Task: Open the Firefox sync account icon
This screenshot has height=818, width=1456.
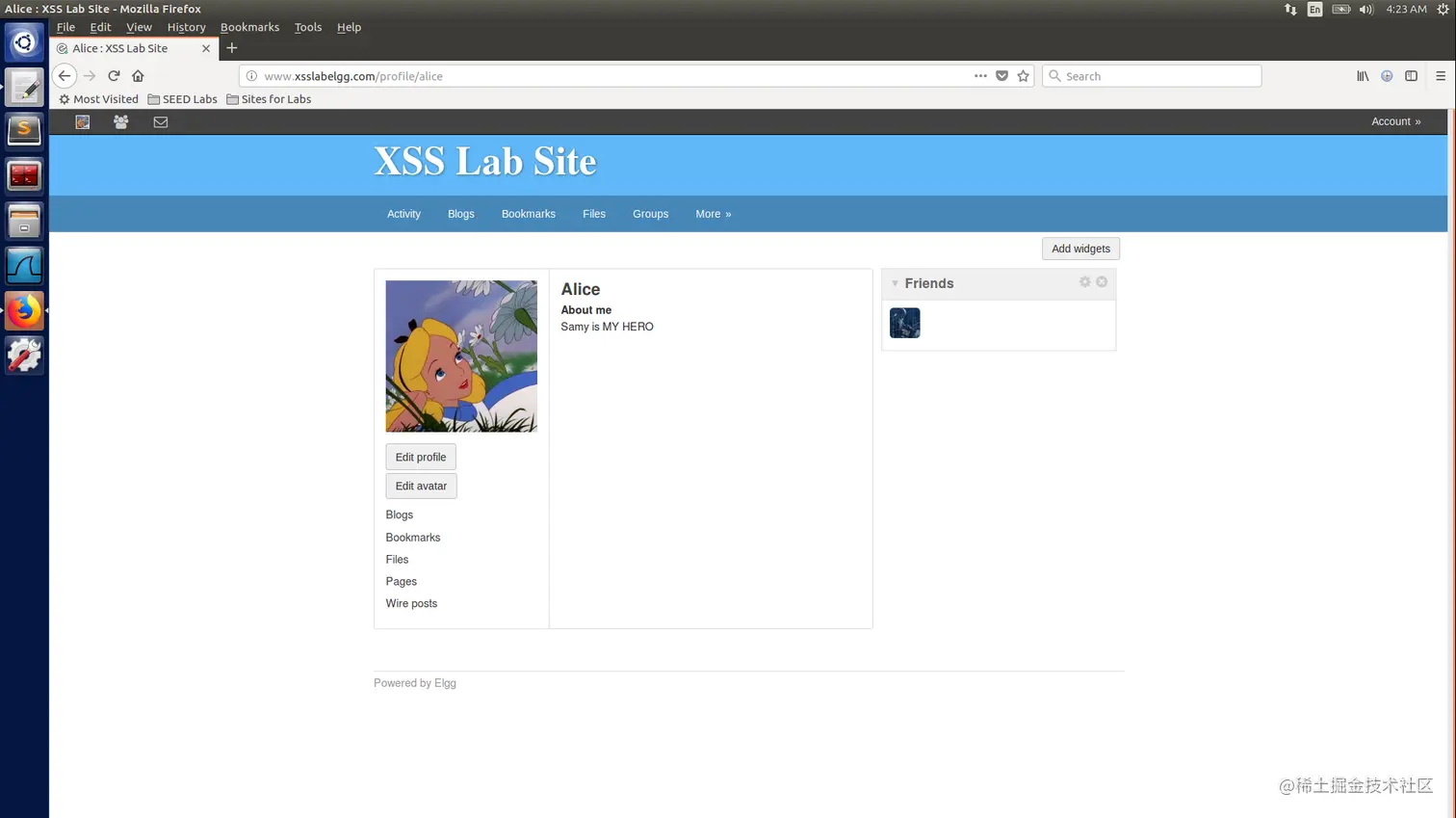Action: point(1387,76)
